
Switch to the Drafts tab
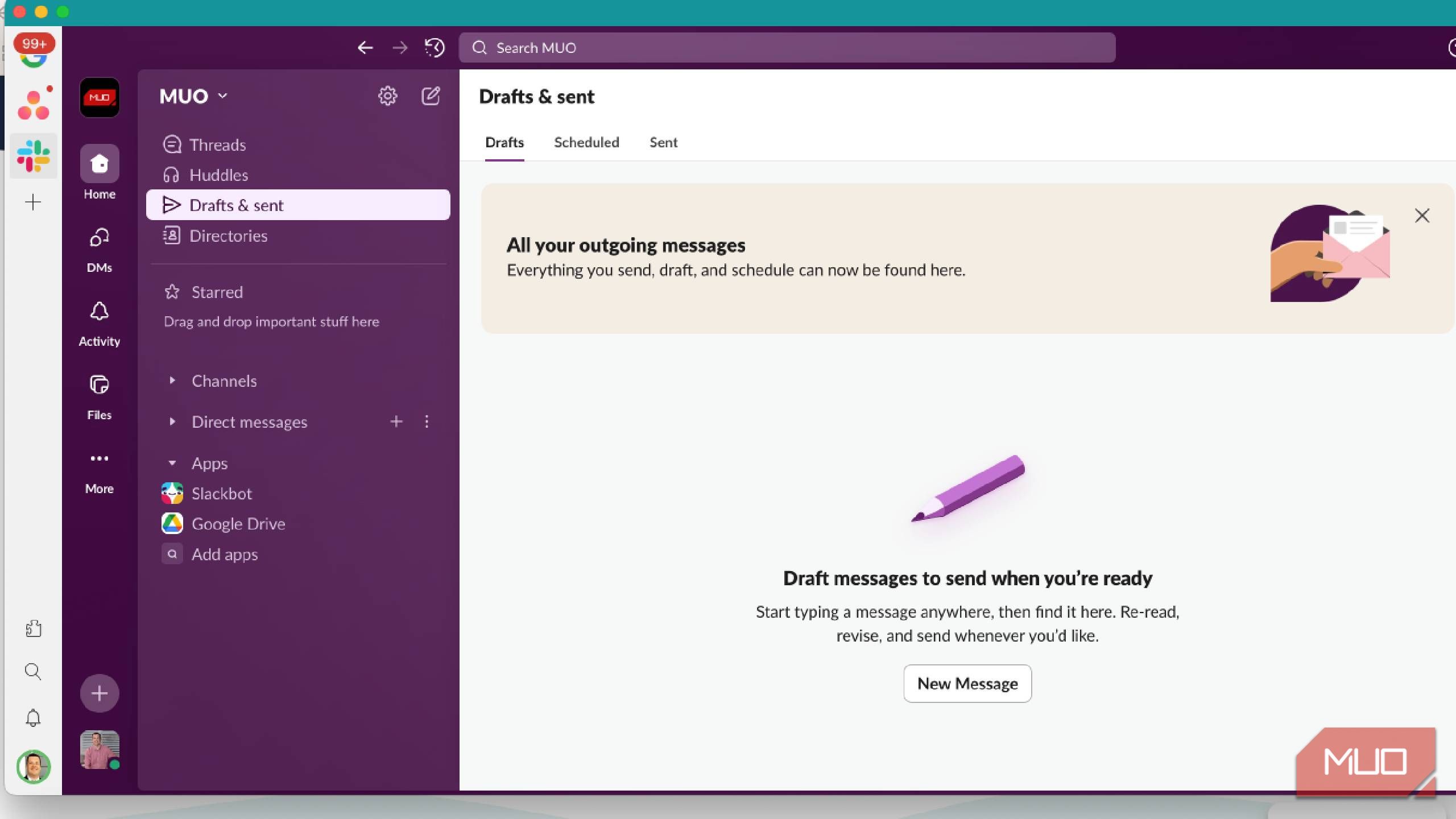(x=504, y=143)
